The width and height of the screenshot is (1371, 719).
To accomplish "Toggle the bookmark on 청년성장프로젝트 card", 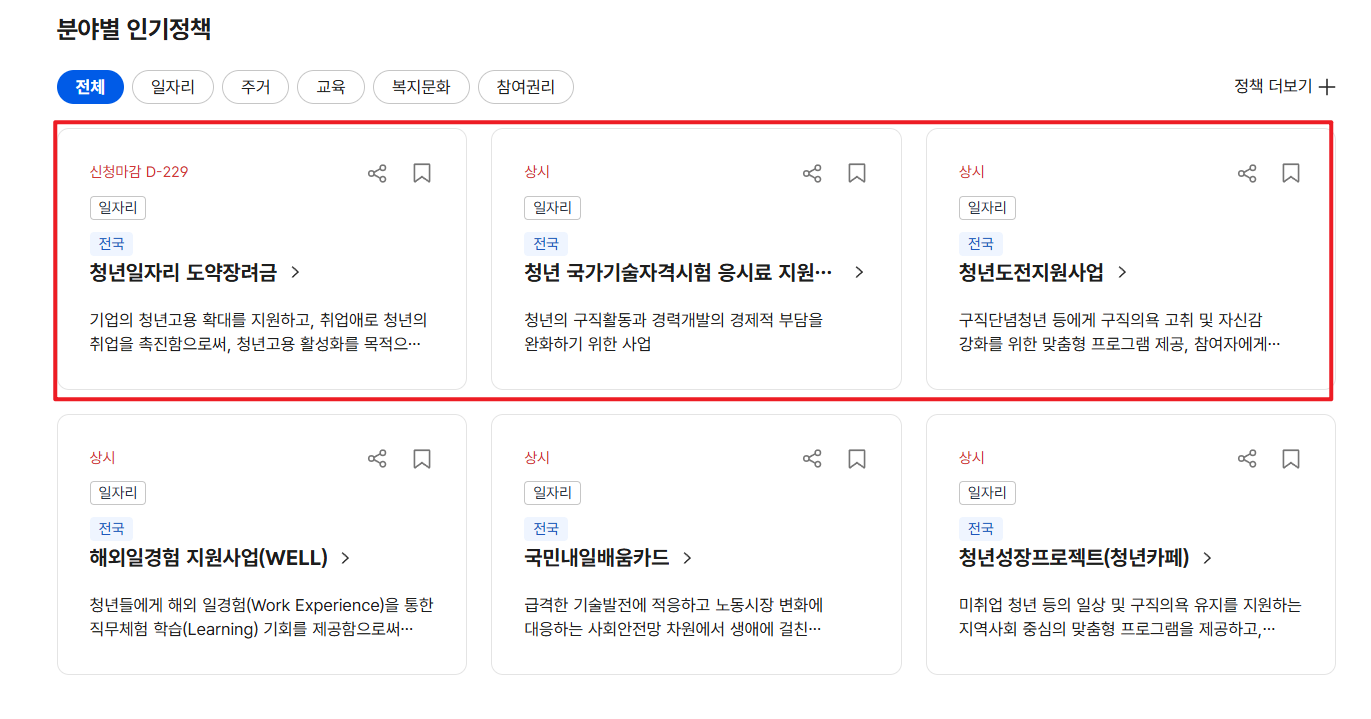I will coord(1290,457).
